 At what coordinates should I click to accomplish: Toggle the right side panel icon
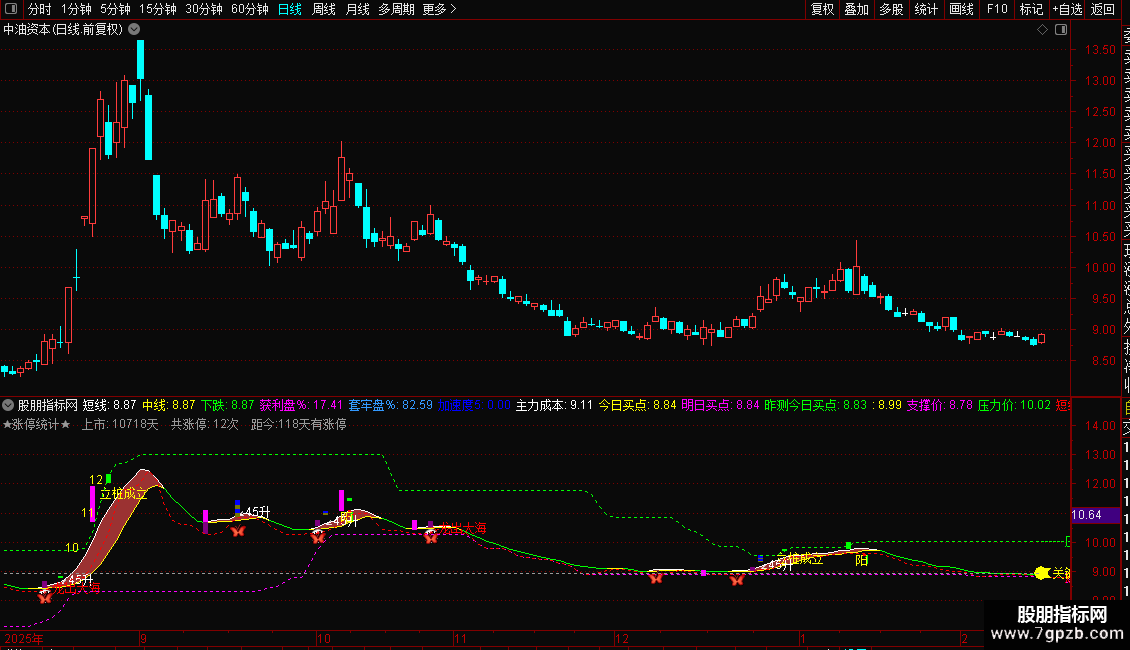coord(1061,30)
